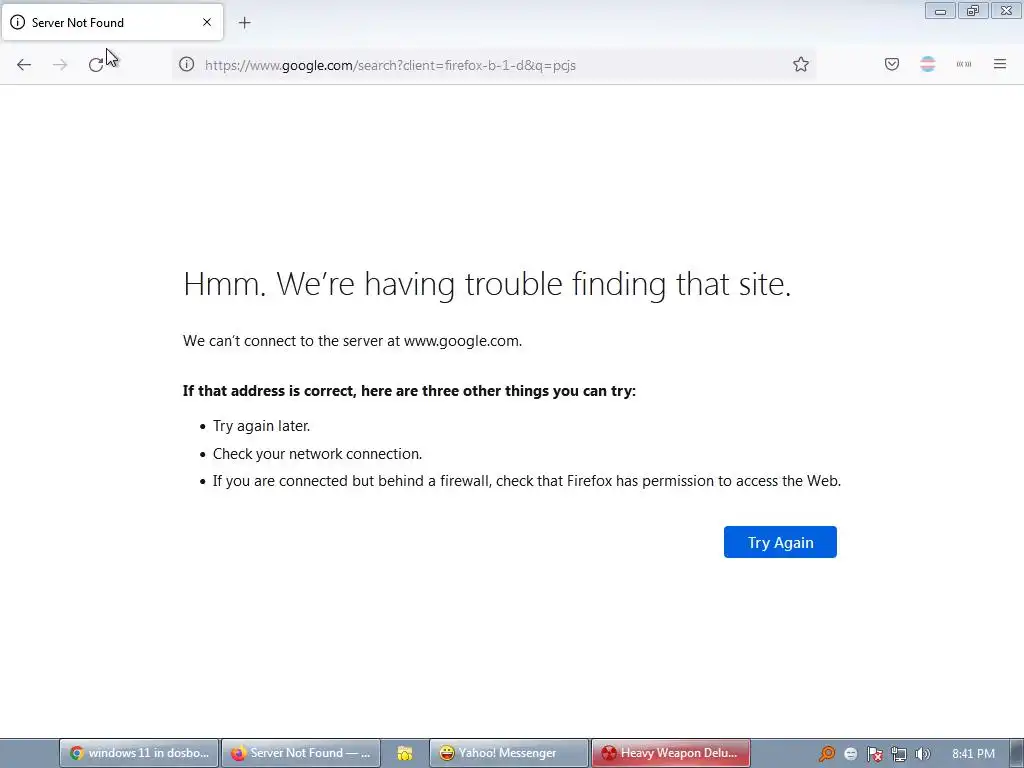This screenshot has height=768, width=1024.
Task: Minimize the Firefox window
Action: [940, 11]
